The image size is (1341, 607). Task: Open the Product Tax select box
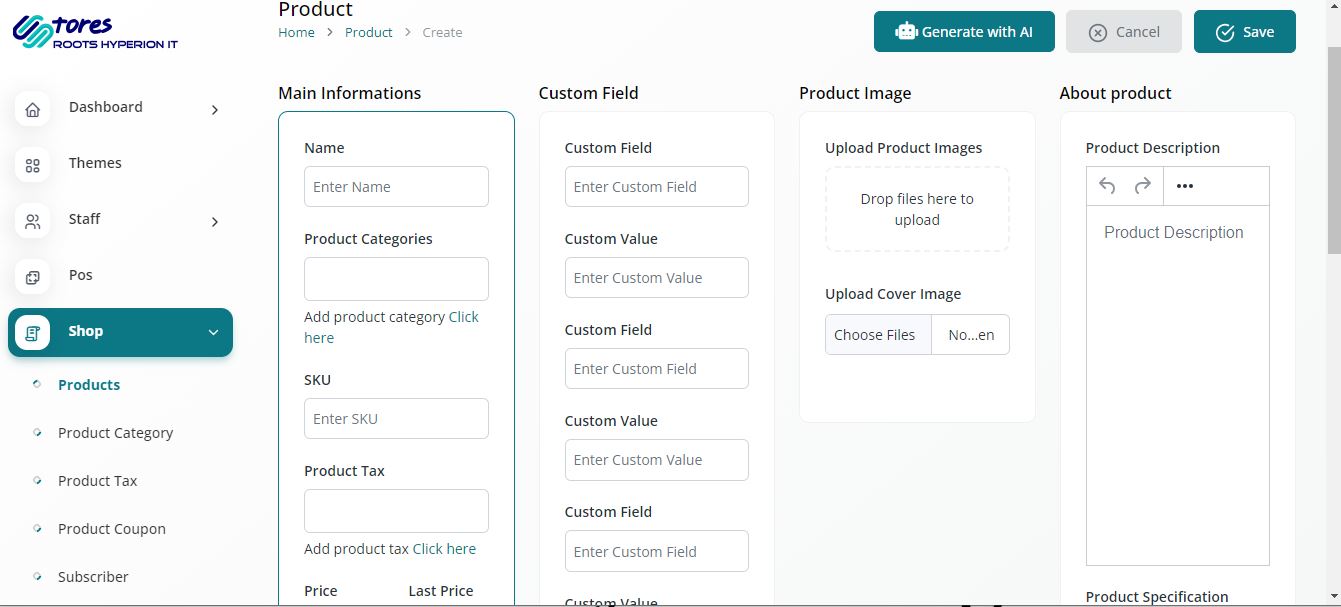point(396,511)
